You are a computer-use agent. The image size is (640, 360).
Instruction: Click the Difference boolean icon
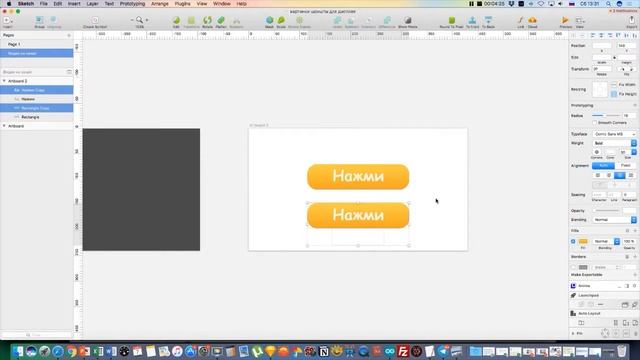click(x=387, y=21)
